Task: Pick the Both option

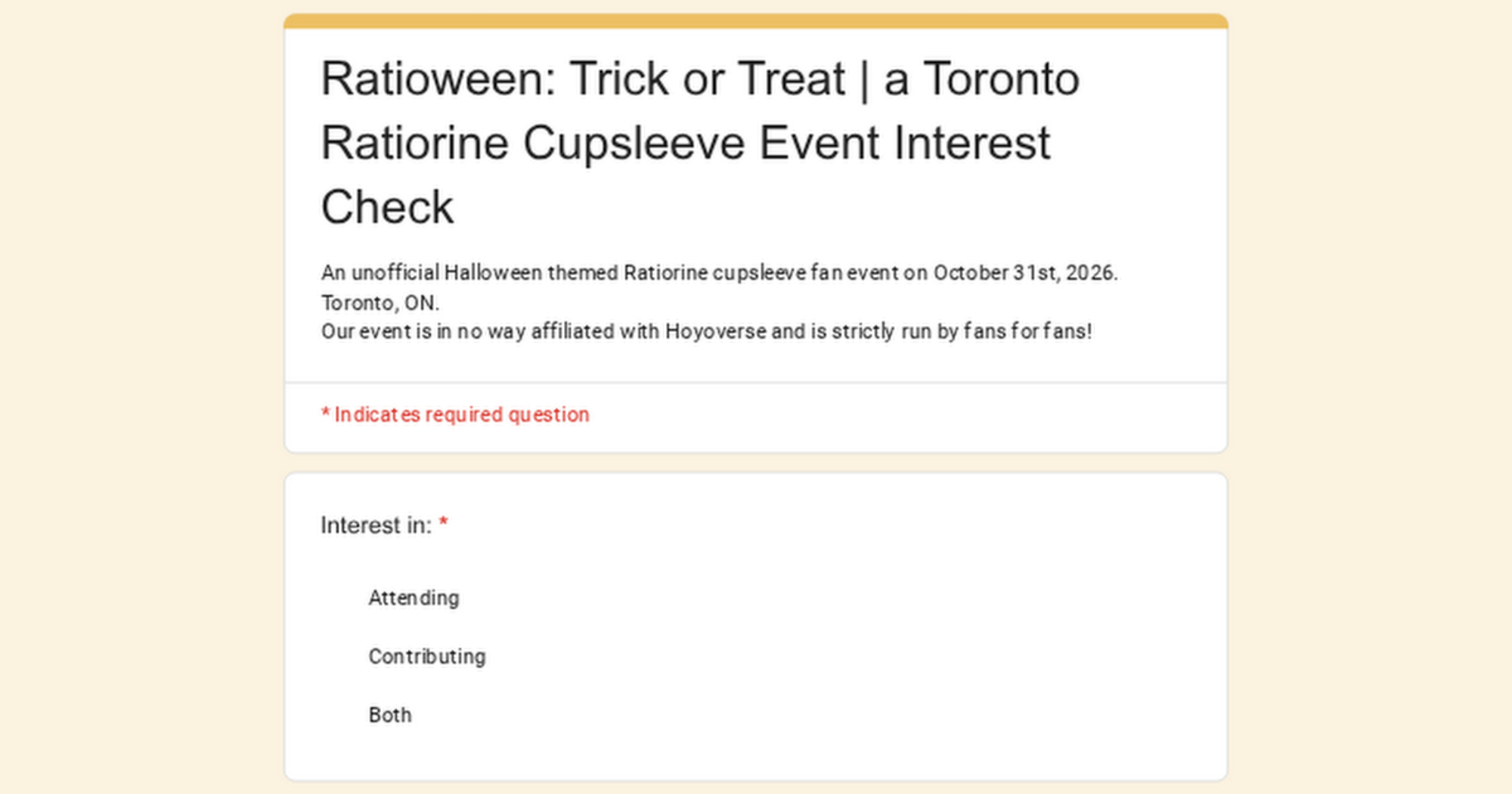Action: point(389,715)
